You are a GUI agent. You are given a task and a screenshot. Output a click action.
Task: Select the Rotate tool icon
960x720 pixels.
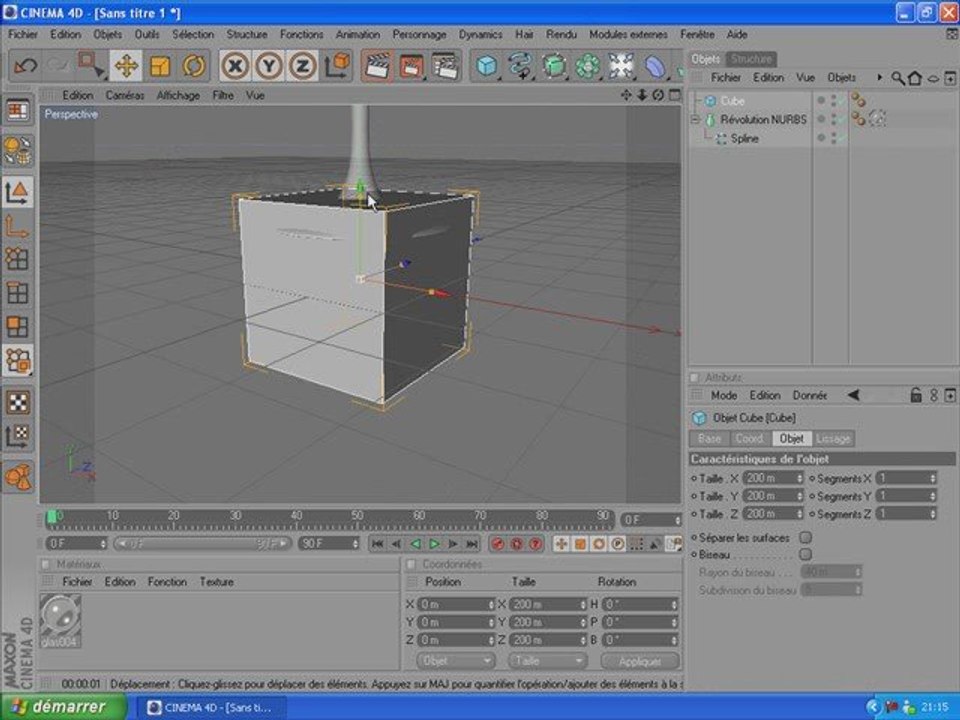194,66
